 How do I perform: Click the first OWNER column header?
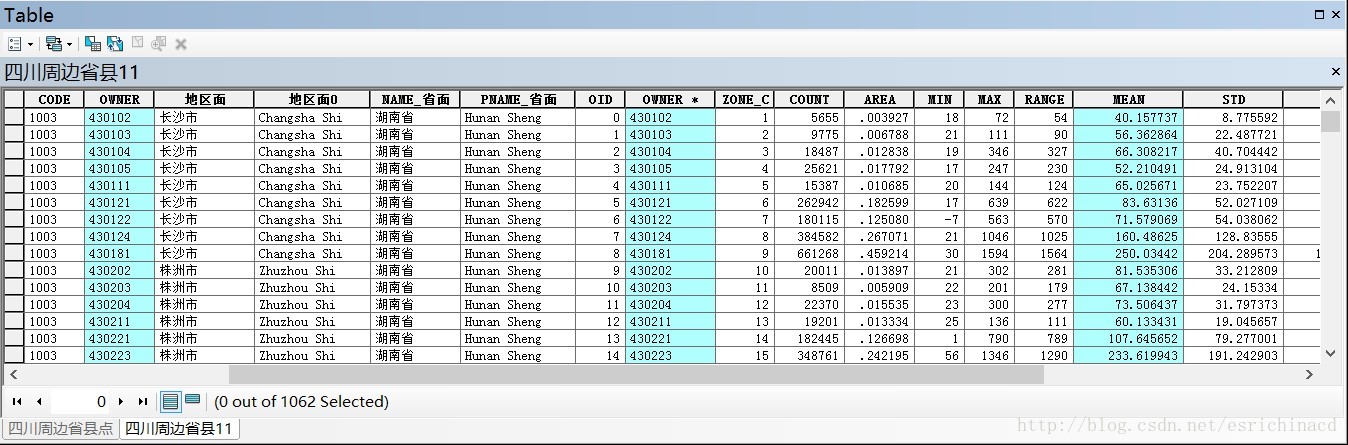point(119,100)
